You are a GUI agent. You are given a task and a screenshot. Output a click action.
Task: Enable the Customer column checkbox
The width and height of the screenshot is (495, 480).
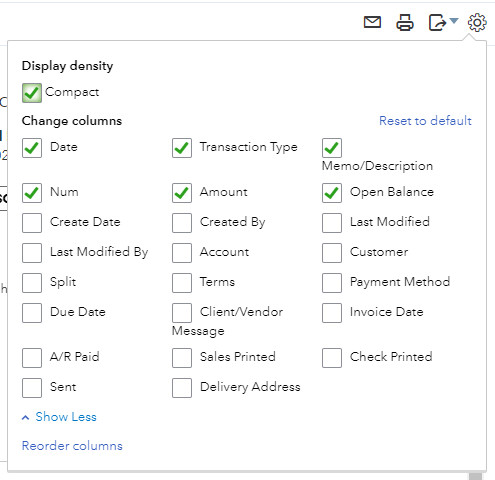(x=332, y=253)
